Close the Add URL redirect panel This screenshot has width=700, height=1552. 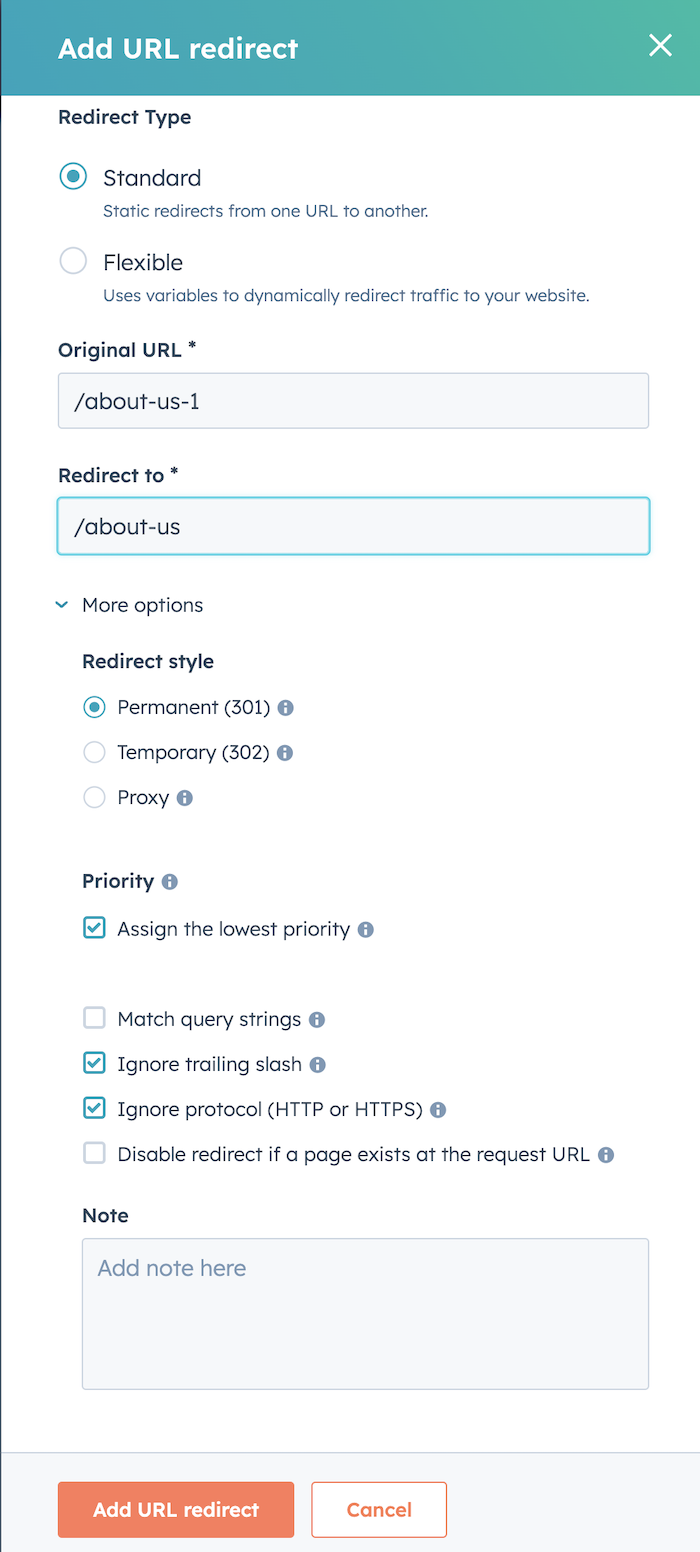point(660,45)
